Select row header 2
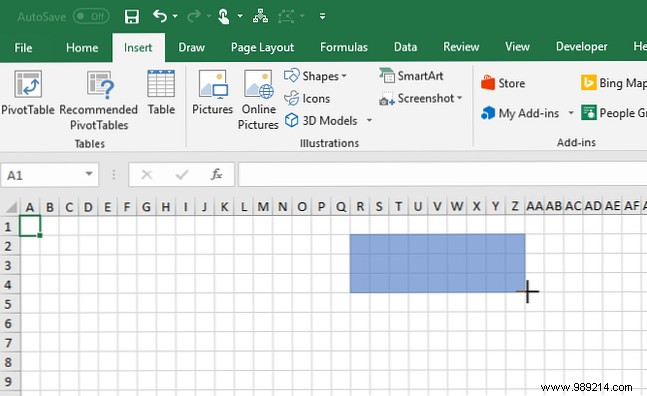 [8, 246]
